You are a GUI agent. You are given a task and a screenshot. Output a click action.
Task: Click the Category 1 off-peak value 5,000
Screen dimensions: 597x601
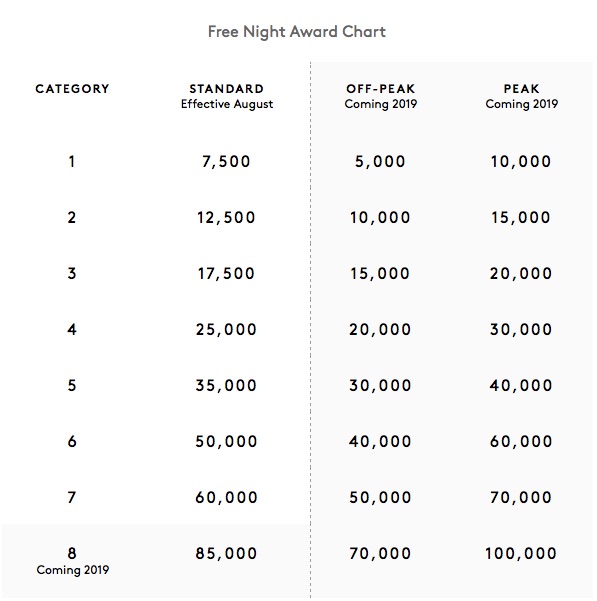tap(380, 161)
